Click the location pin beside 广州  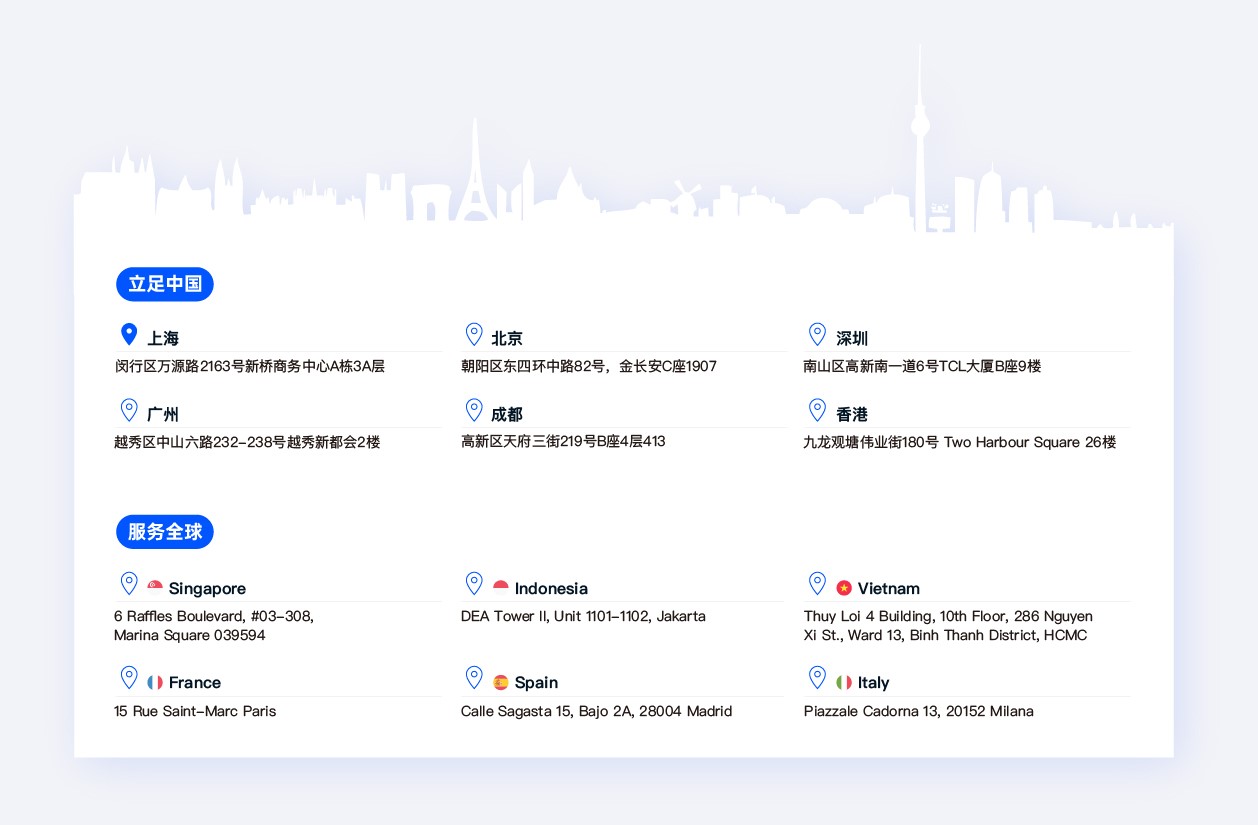pyautogui.click(x=129, y=411)
